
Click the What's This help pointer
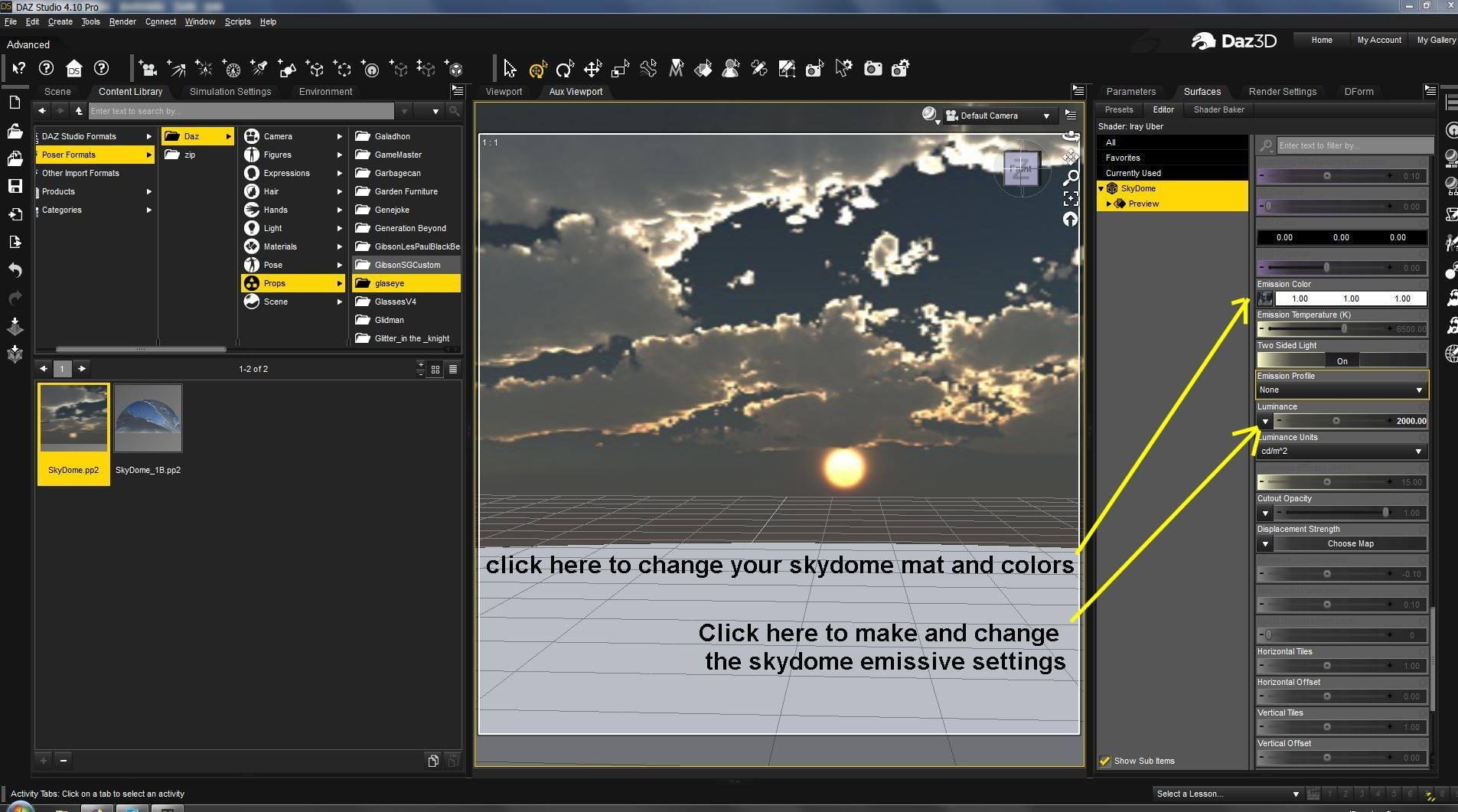coord(18,69)
